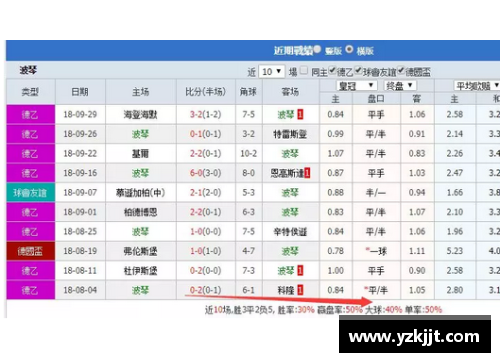Click the 盘口 column header
The image size is (500, 362).
[376, 99]
